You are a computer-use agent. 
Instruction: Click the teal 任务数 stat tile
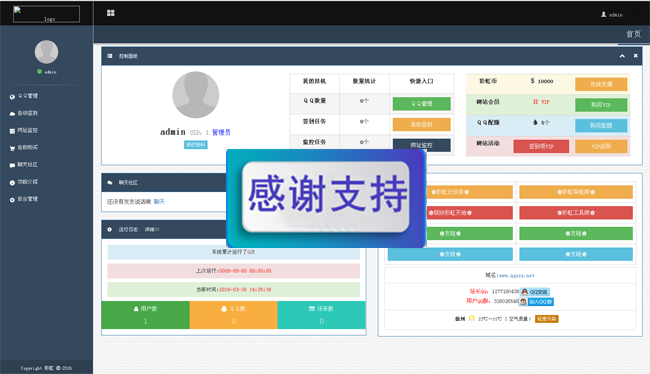[322, 315]
